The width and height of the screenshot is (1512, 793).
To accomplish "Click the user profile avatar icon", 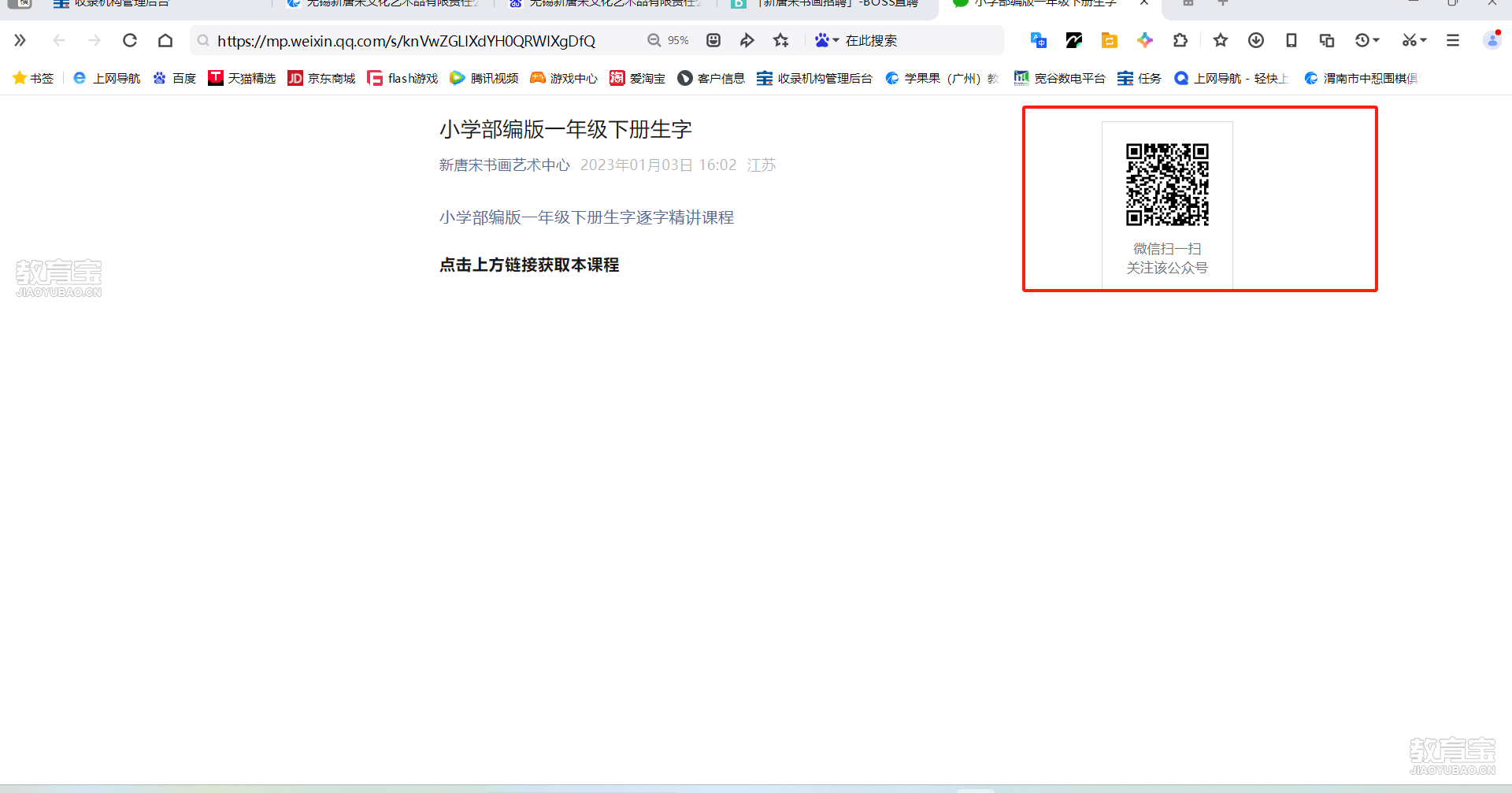I will (1492, 40).
